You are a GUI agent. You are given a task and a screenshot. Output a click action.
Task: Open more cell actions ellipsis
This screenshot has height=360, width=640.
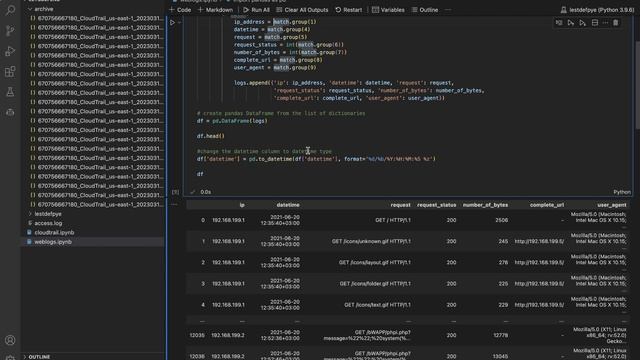click(605, 23)
